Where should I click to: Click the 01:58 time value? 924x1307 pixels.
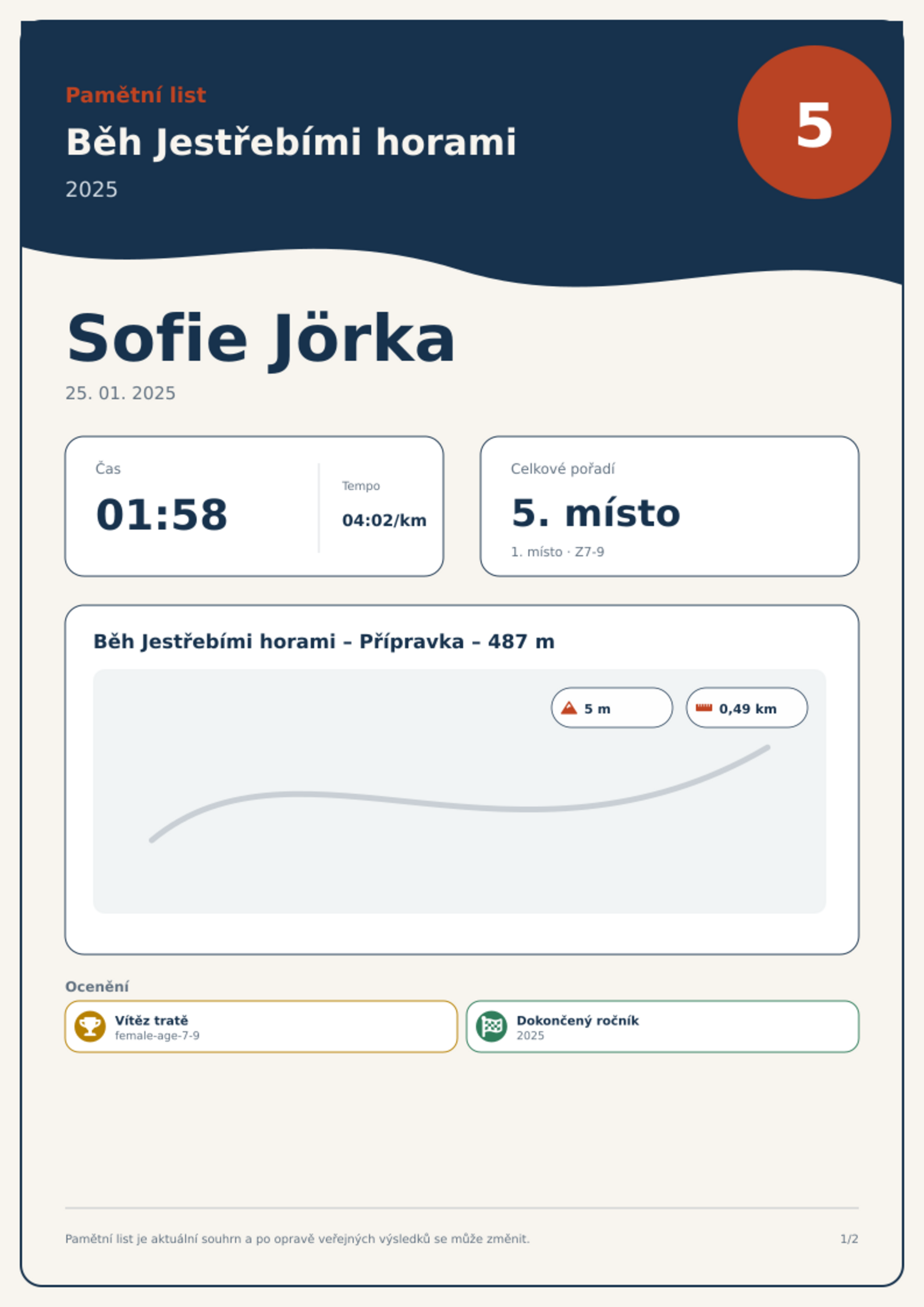point(162,515)
